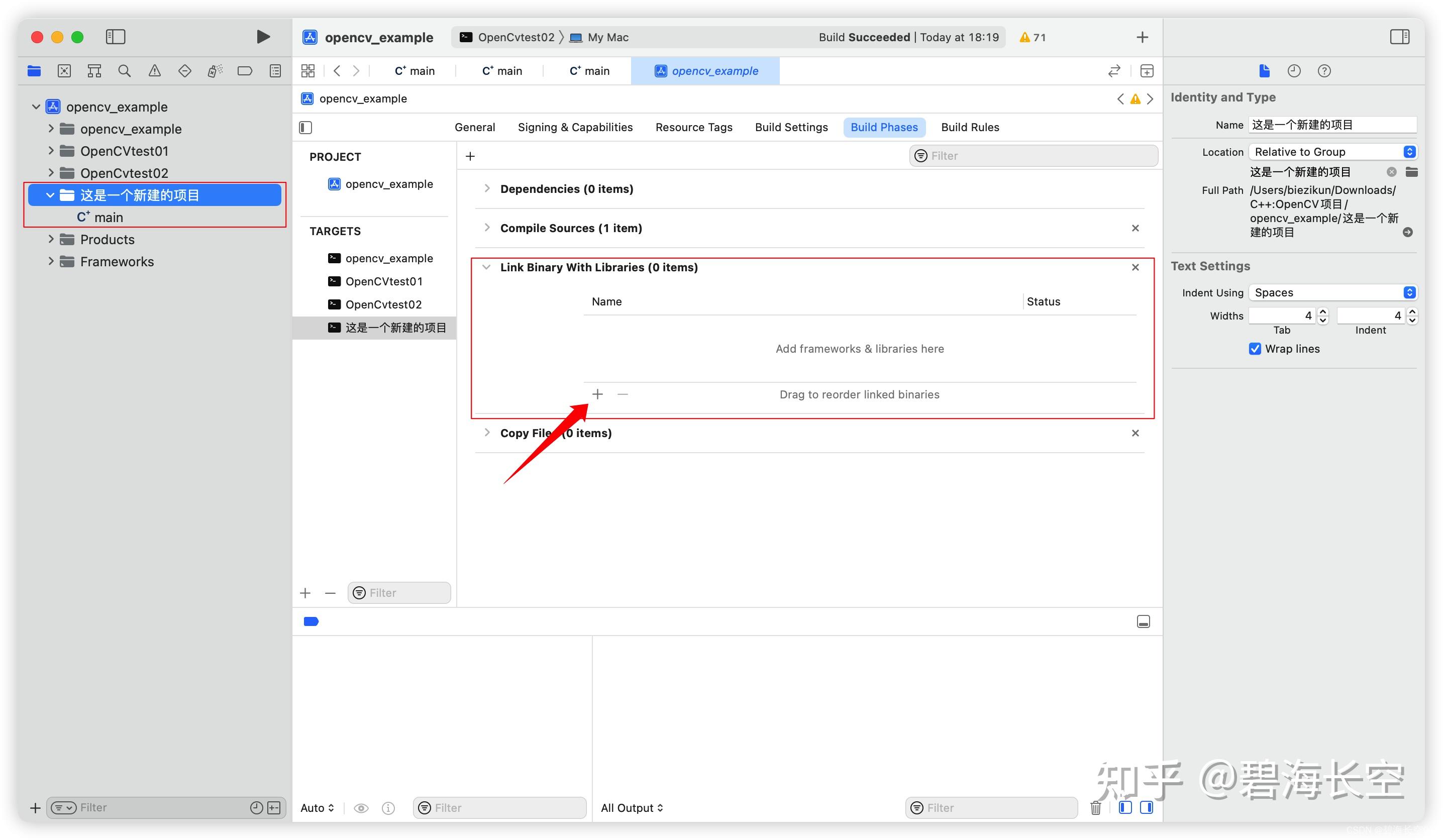Expand the Products folder
This screenshot has height=840, width=1443.
51,239
